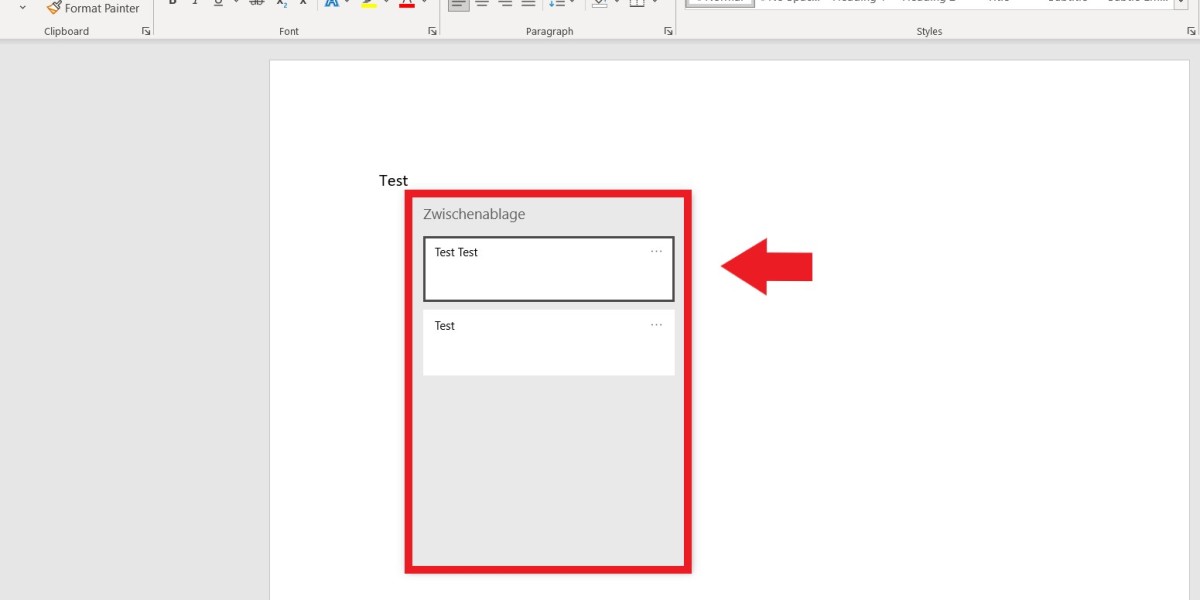Click the Format Painter button
This screenshot has height=600, width=1200.
tap(93, 8)
